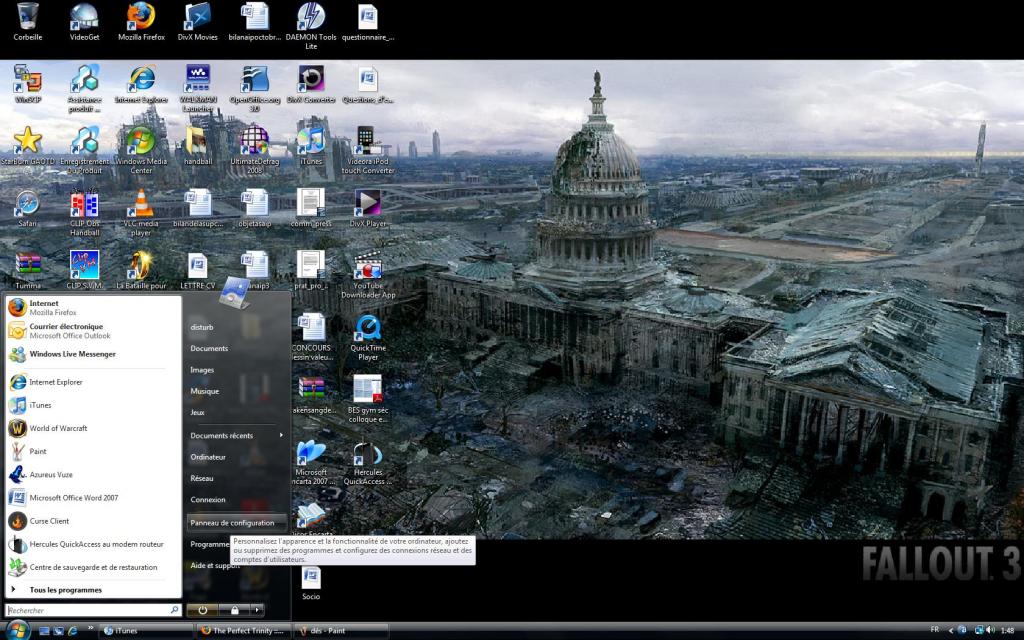Open the power options arrow beside lock button
Viewport: 1024px width, 640px height.
coord(257,610)
